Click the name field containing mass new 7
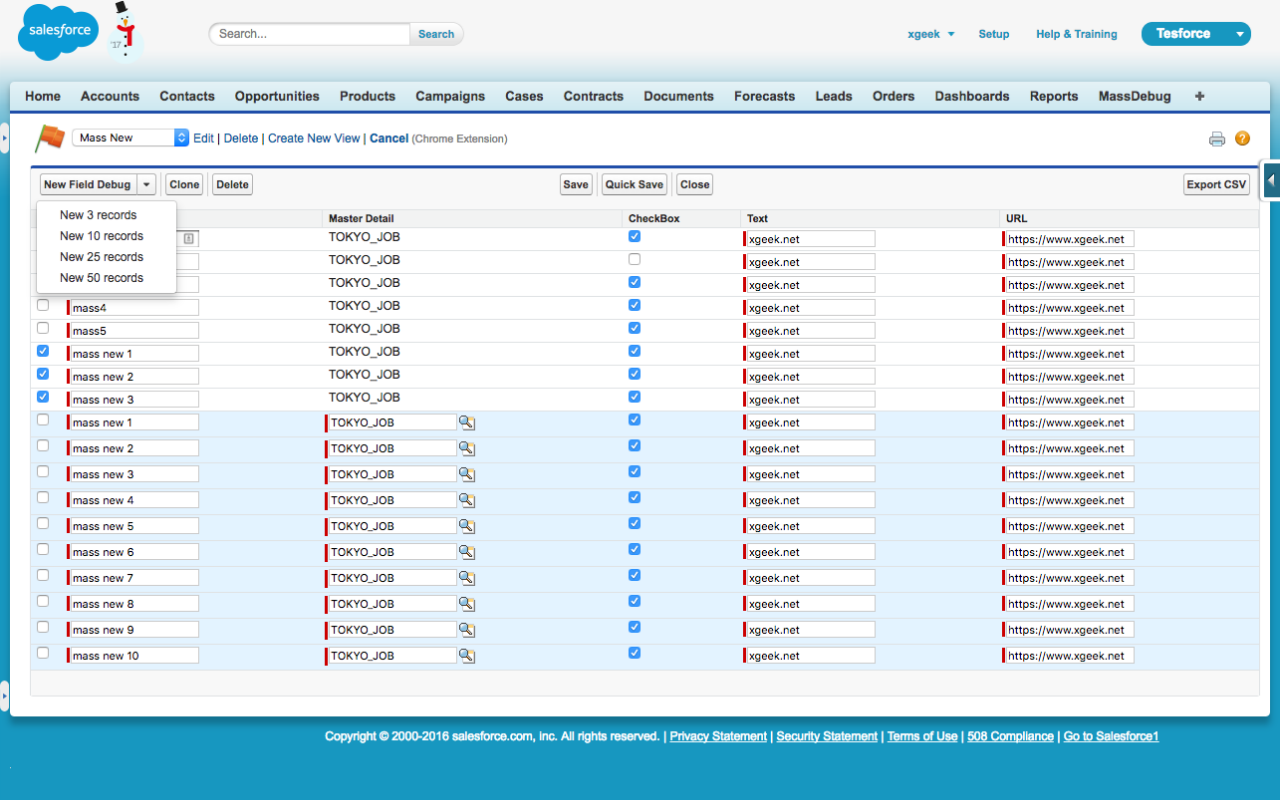Viewport: 1280px width, 800px height. [133, 578]
